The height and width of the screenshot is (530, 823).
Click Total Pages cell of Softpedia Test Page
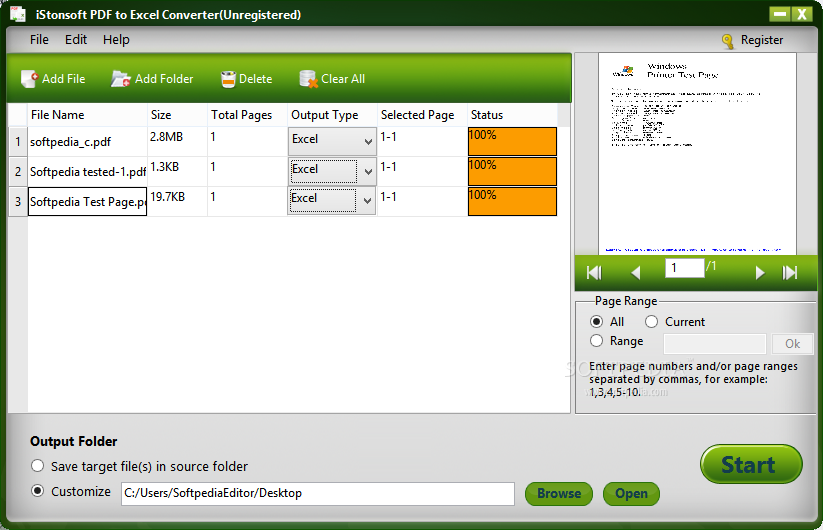[x=248, y=202]
